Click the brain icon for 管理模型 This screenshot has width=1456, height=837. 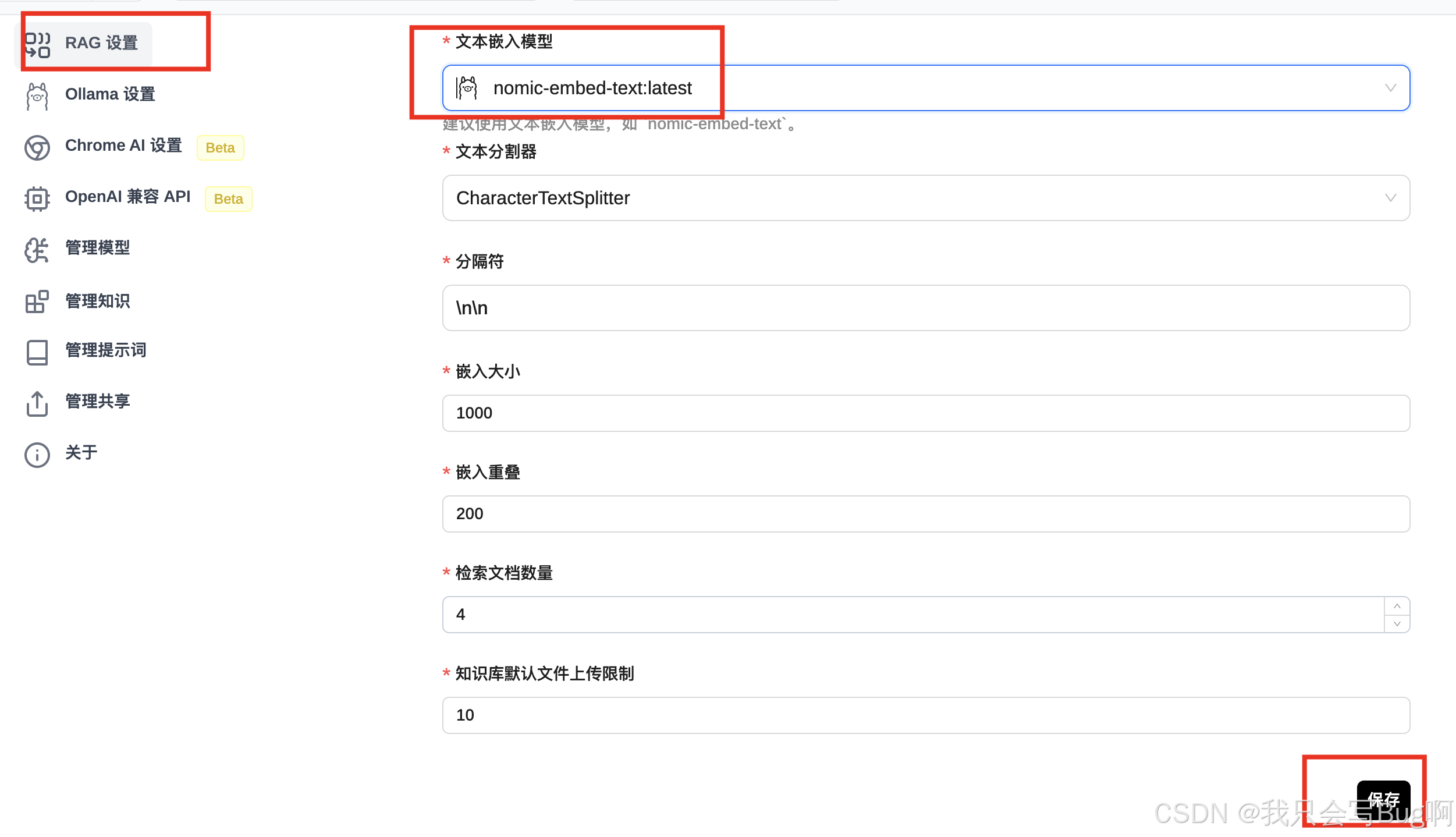pos(37,250)
